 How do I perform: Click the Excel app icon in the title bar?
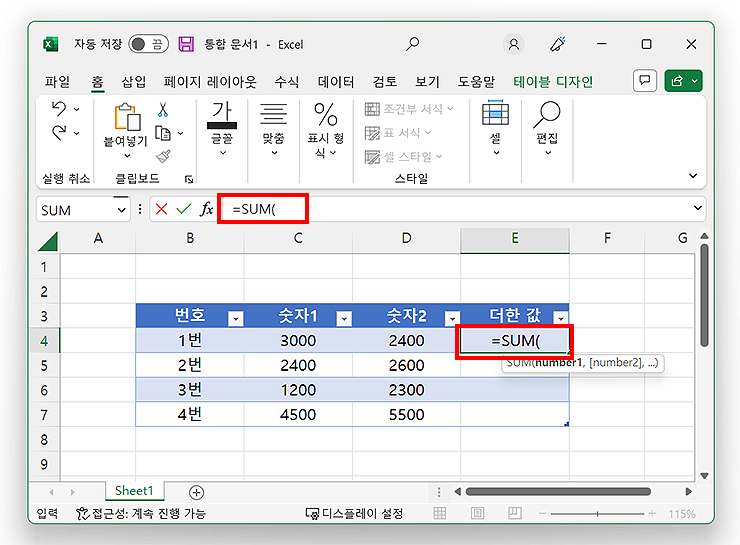50,44
